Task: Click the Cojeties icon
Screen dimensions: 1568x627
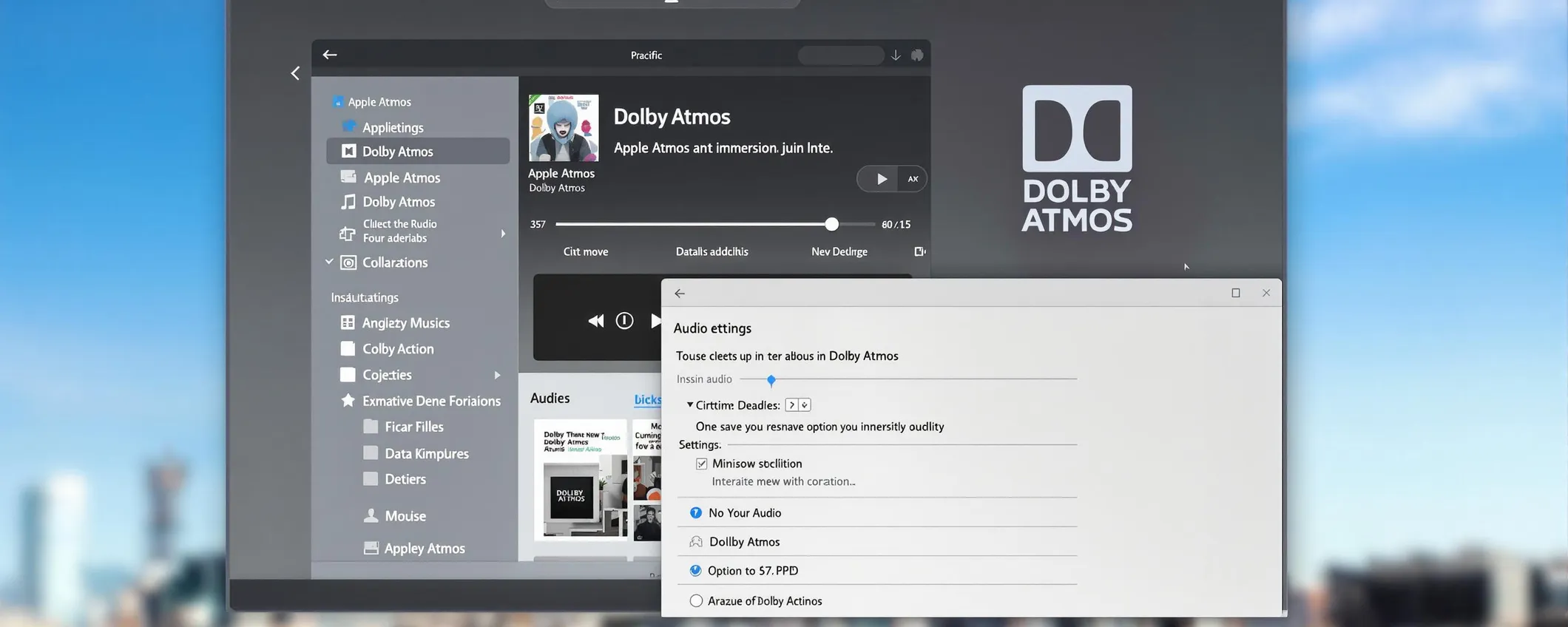Action: pyautogui.click(x=348, y=374)
